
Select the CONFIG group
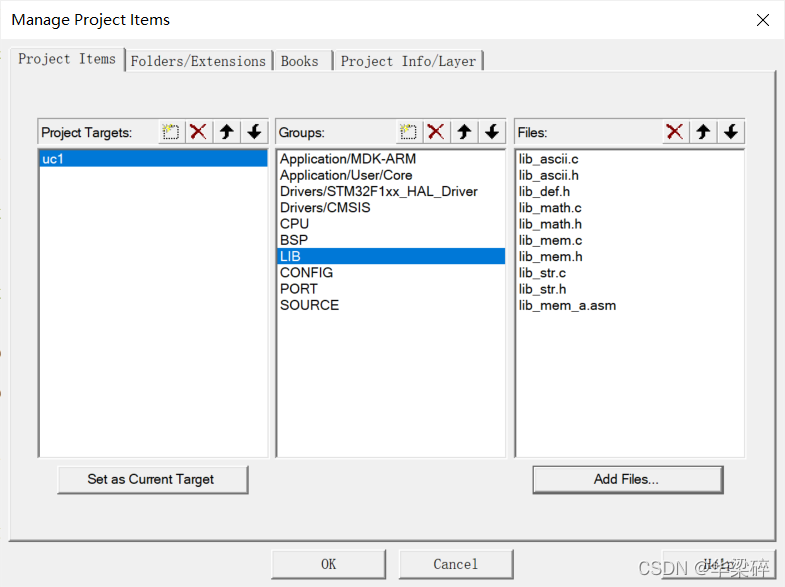(390, 272)
